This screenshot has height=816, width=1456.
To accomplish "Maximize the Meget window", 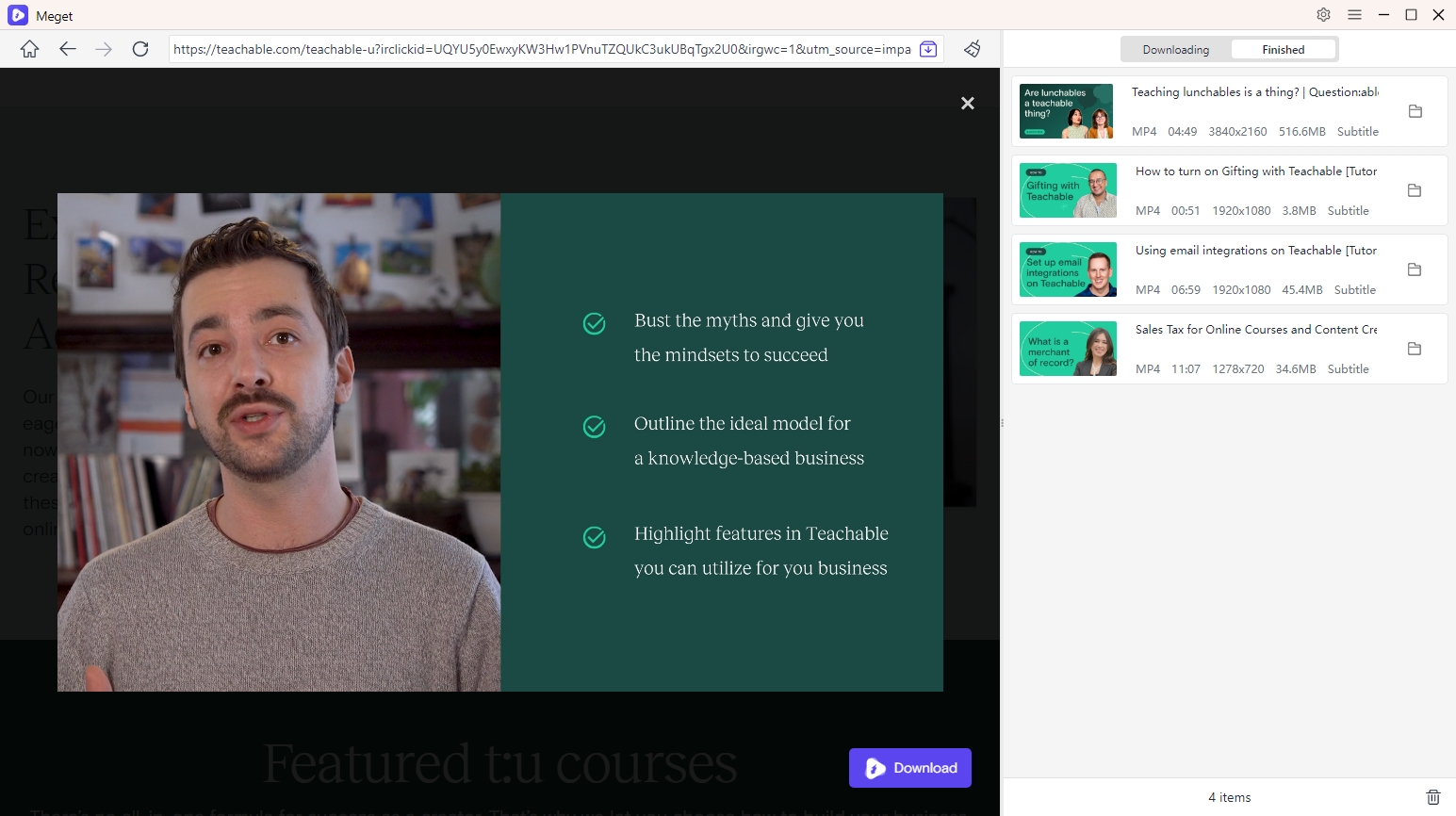I will (1411, 14).
